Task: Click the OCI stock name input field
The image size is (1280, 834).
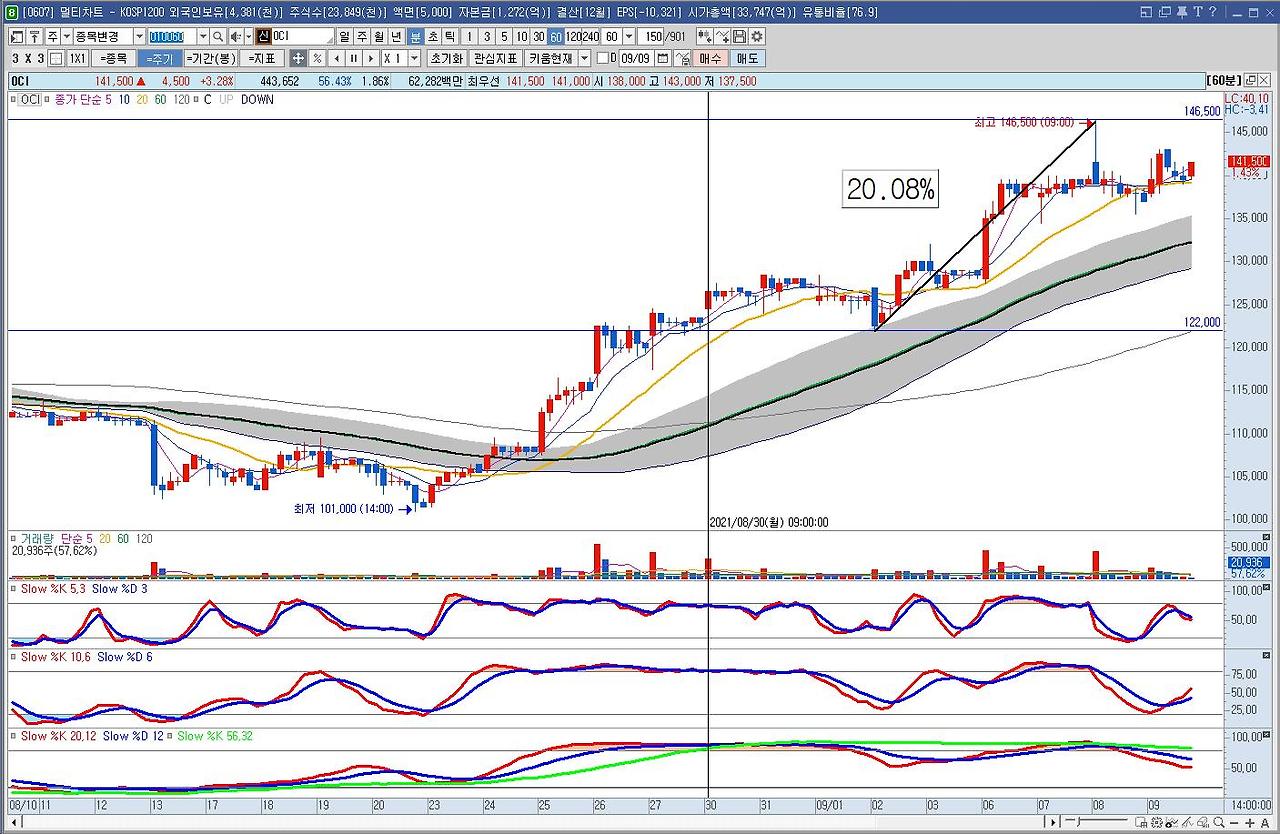Action: 302,36
